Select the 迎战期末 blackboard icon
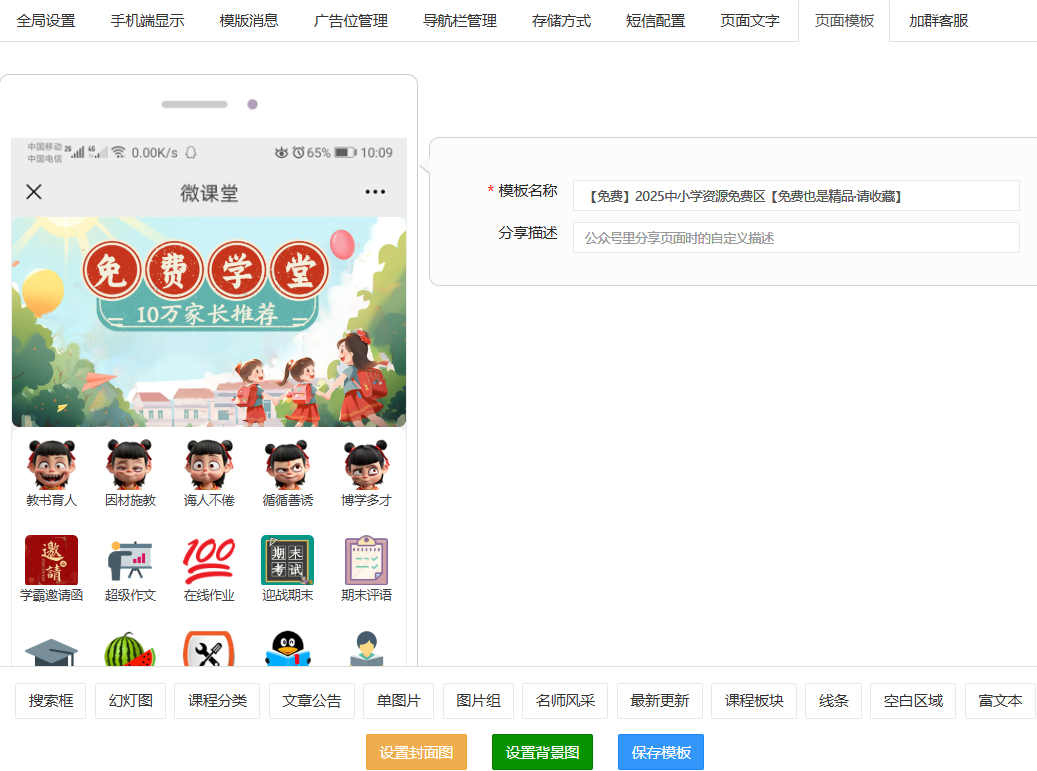Screen dimensions: 1037x771 [287, 560]
